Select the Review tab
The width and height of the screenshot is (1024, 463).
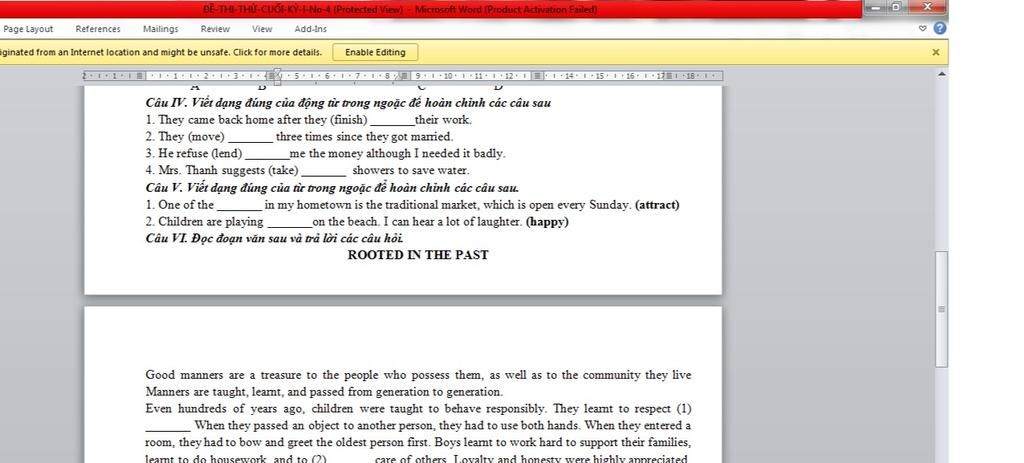coord(215,29)
